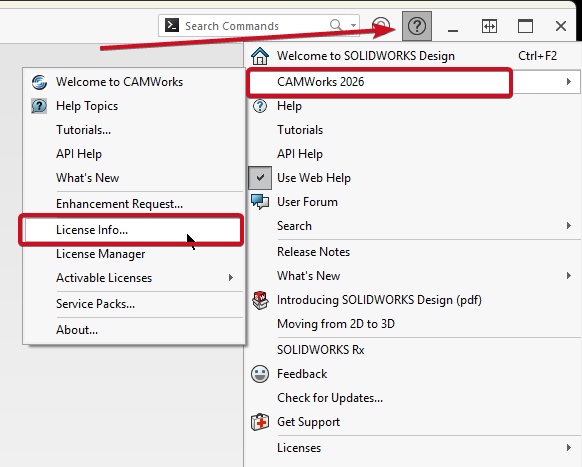Expand the Search submenu arrow

(x=569, y=226)
